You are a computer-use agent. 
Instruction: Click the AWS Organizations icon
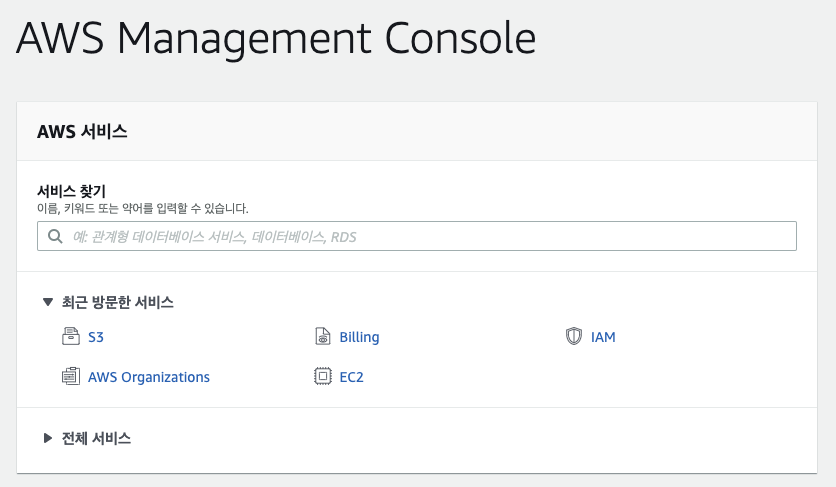click(70, 377)
